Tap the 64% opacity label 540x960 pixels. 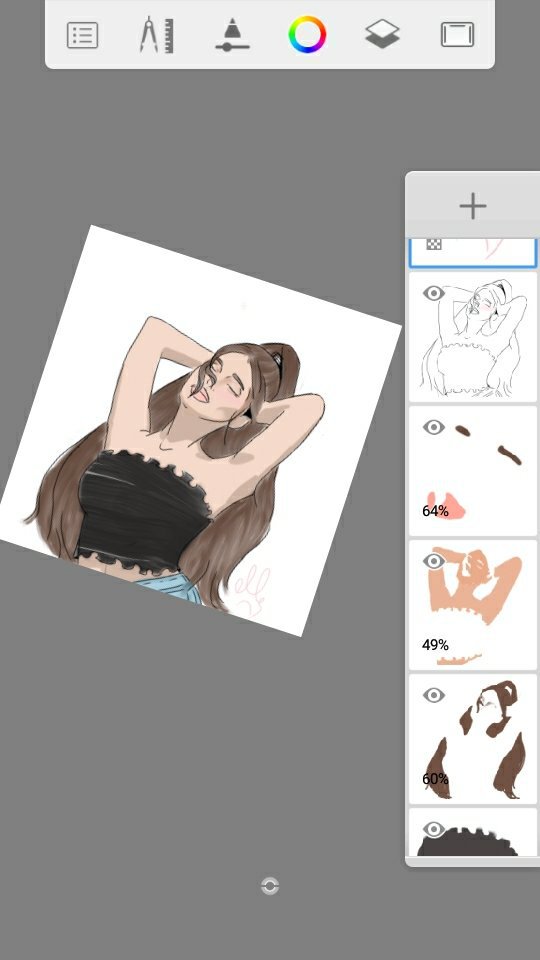(x=435, y=511)
